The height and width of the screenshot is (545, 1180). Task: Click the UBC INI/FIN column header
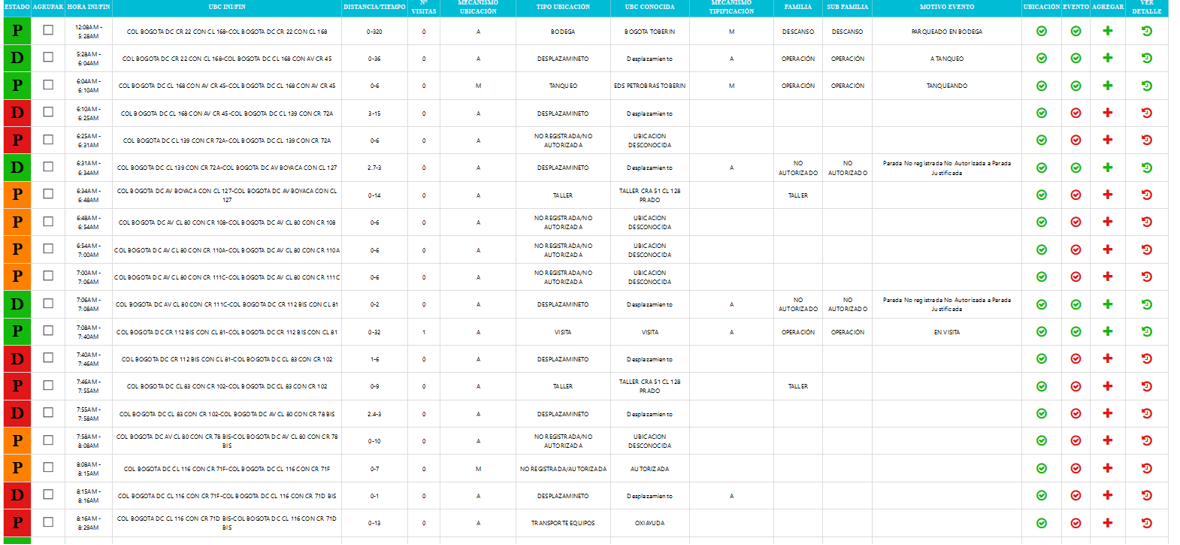coord(227,7)
